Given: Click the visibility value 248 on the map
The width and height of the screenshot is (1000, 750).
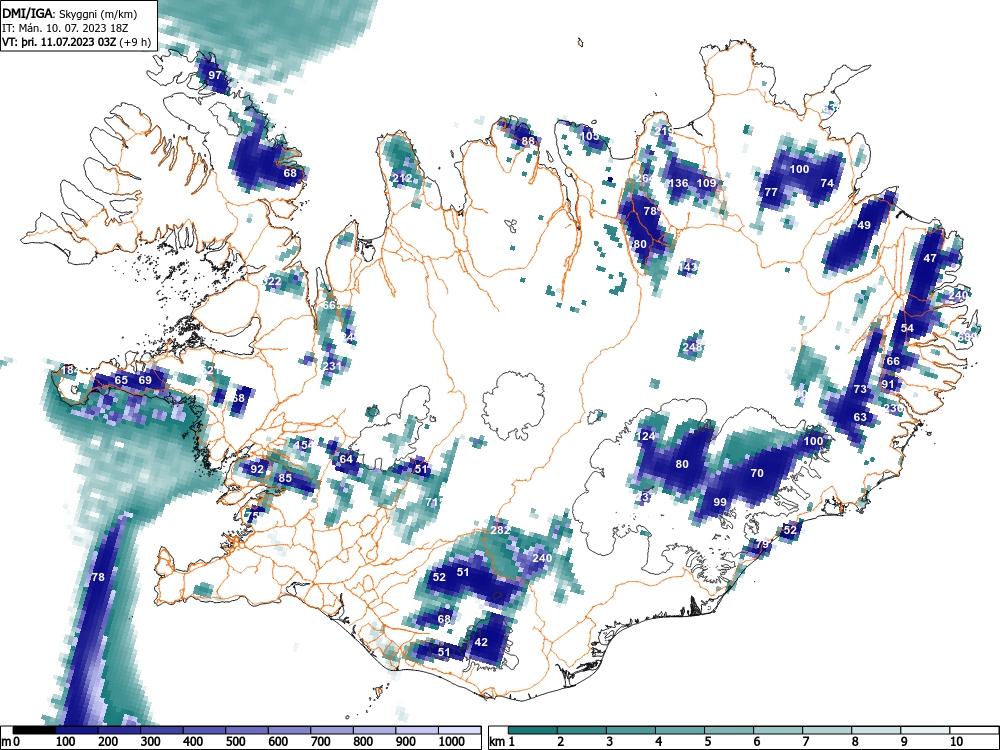Looking at the screenshot, I should click(x=692, y=347).
